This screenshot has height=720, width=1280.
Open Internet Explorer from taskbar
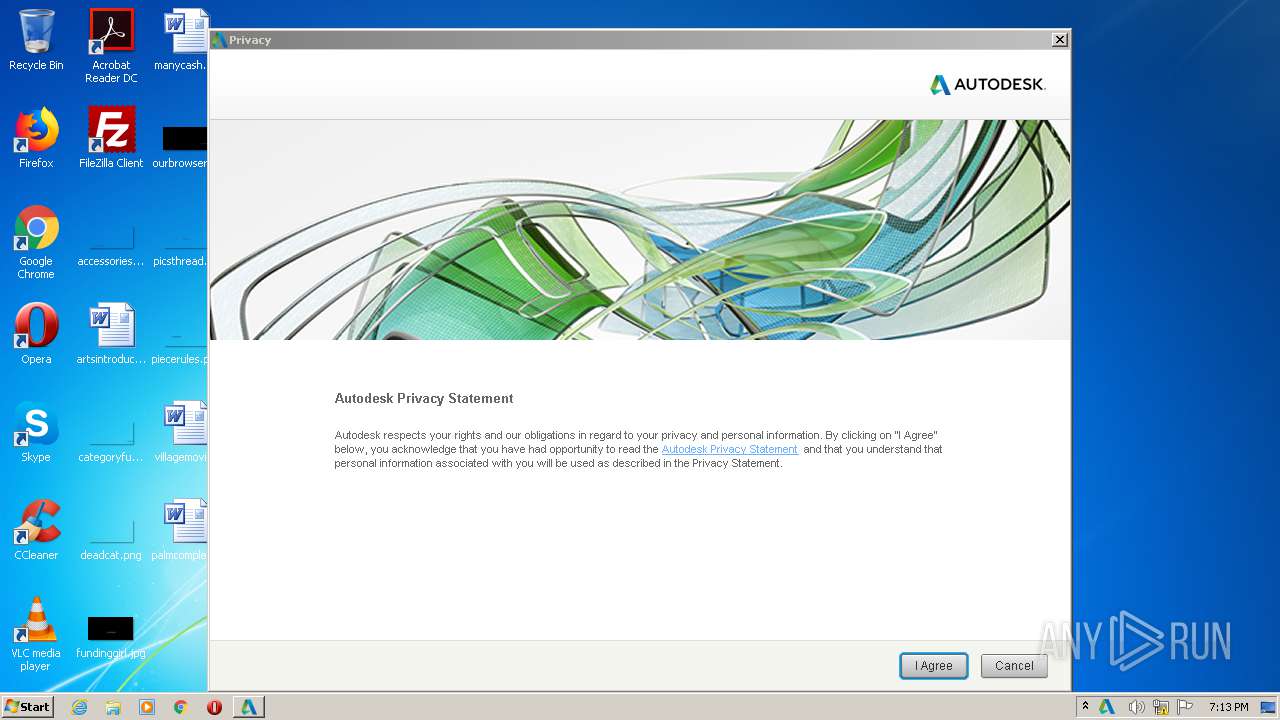79,707
